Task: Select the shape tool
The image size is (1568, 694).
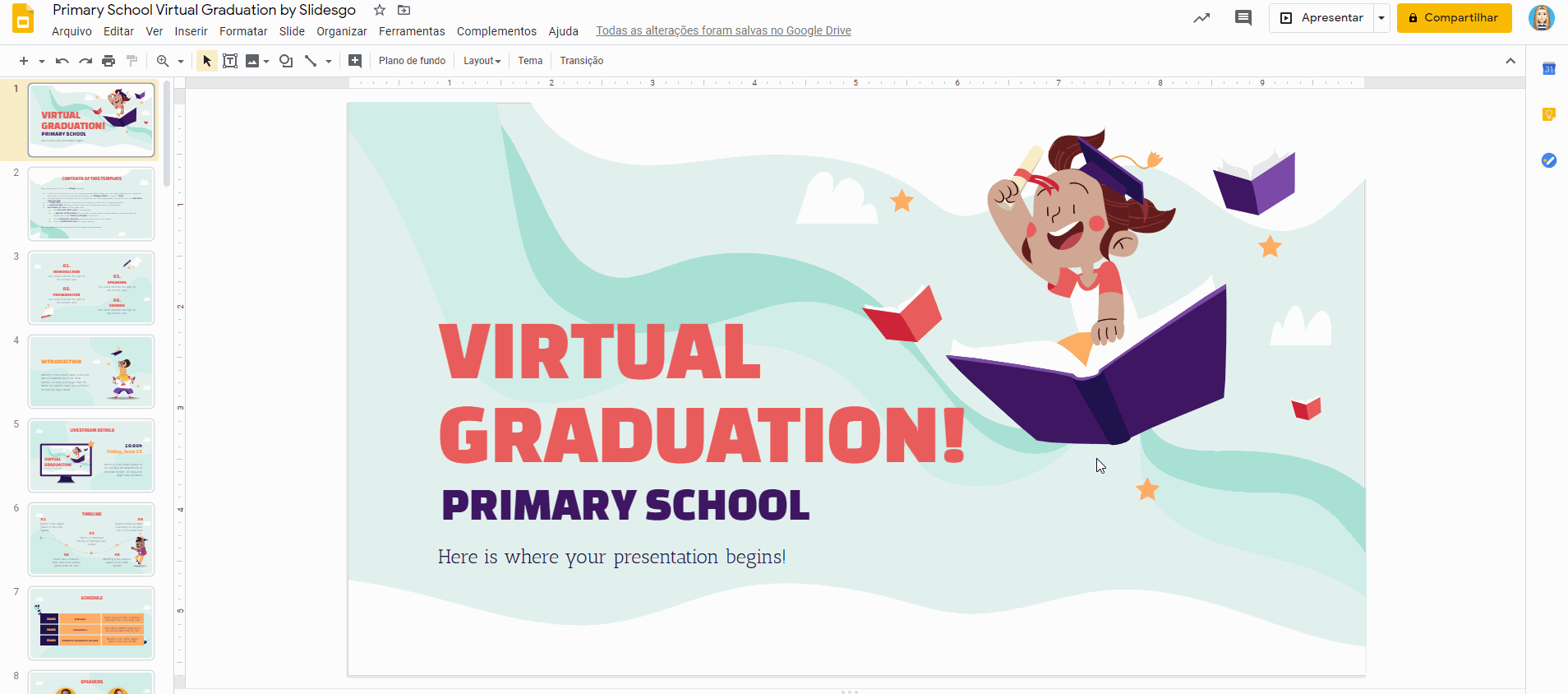Action: (286, 61)
